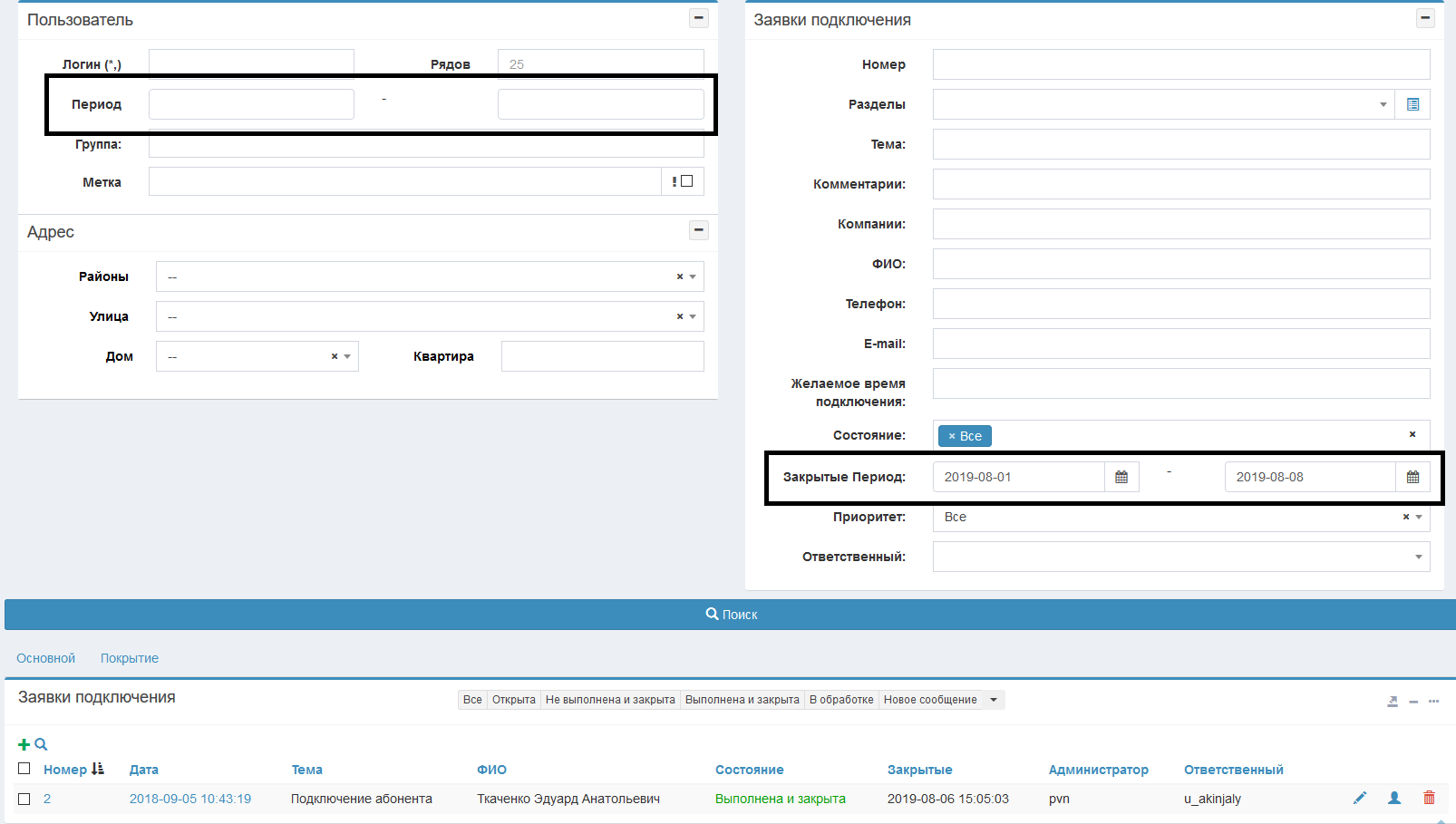The image size is (1456, 824).
Task: Click the magnifier icon next to the plus
Action: point(41,744)
